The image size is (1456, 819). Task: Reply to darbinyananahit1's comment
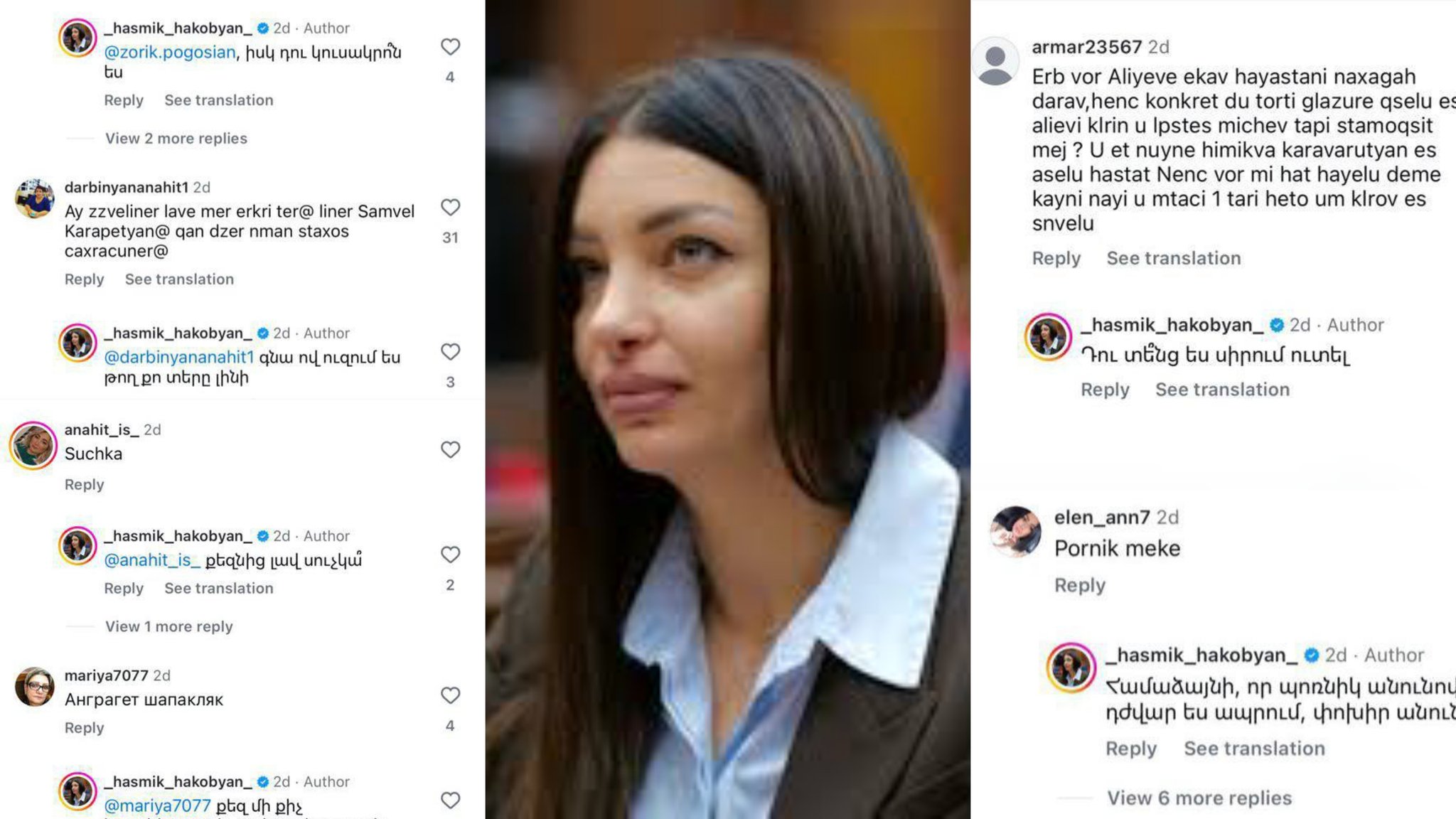click(84, 279)
